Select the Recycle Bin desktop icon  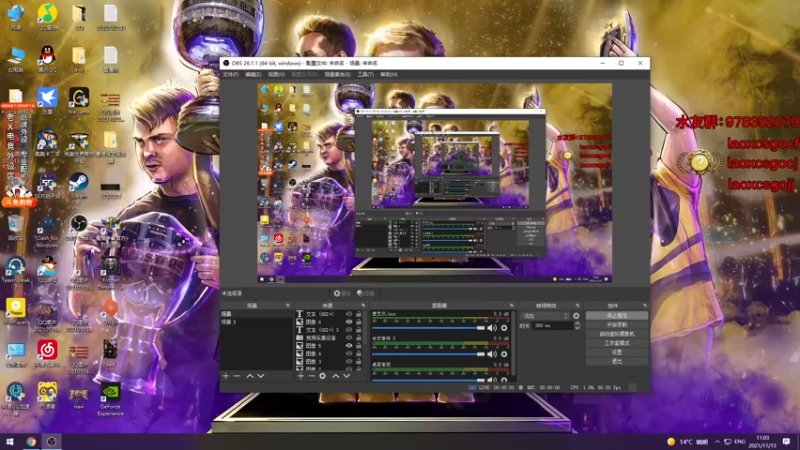pos(16,227)
